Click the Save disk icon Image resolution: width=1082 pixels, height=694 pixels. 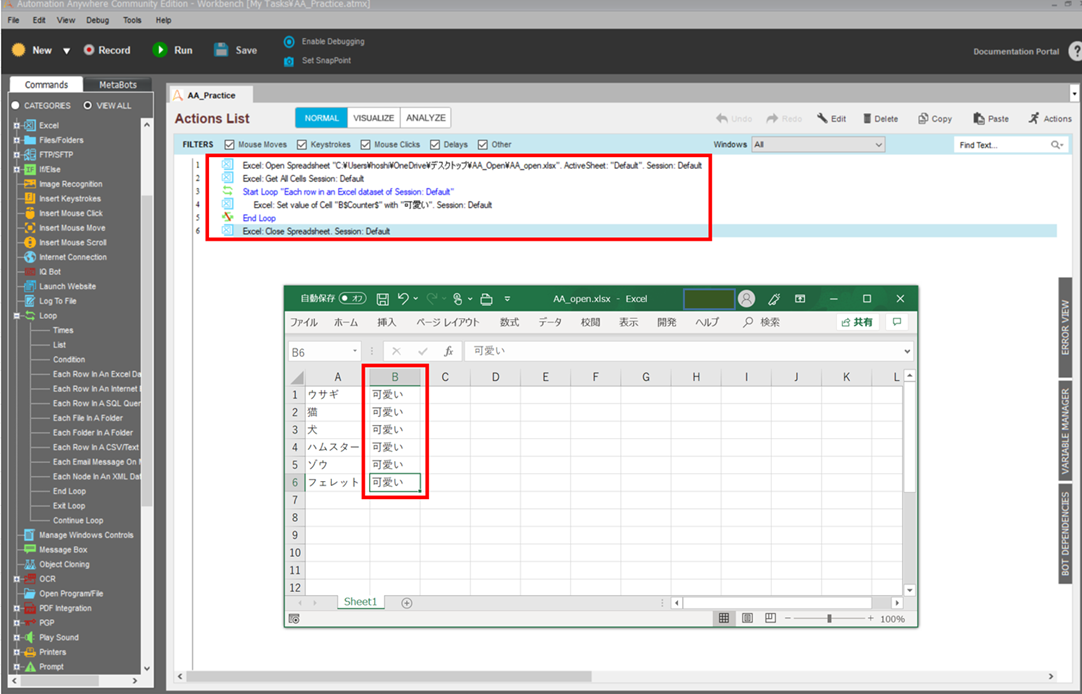click(x=221, y=50)
